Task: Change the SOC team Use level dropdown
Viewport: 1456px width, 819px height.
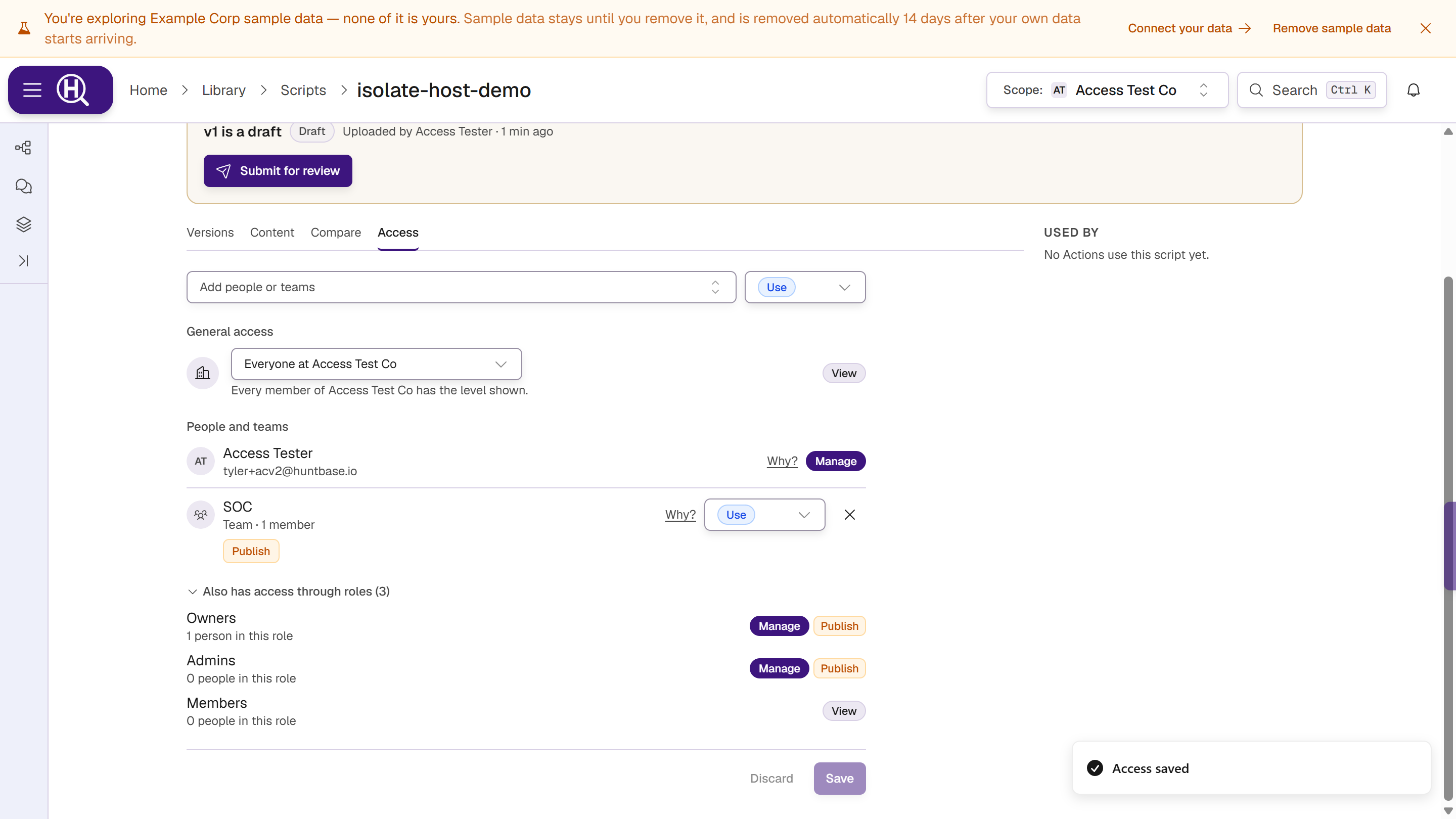Action: pyautogui.click(x=765, y=514)
